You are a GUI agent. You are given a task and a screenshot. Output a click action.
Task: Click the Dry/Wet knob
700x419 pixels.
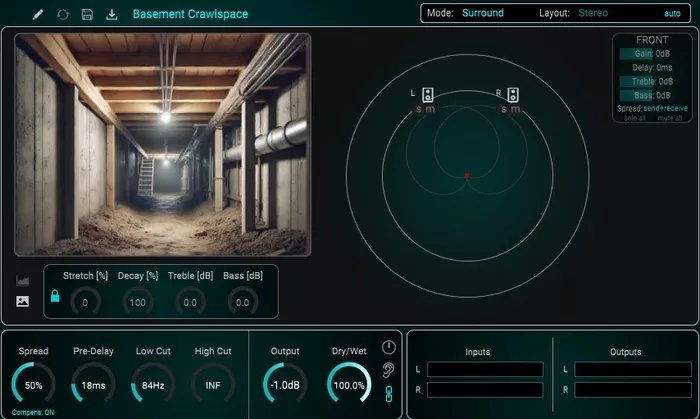pyautogui.click(x=349, y=385)
